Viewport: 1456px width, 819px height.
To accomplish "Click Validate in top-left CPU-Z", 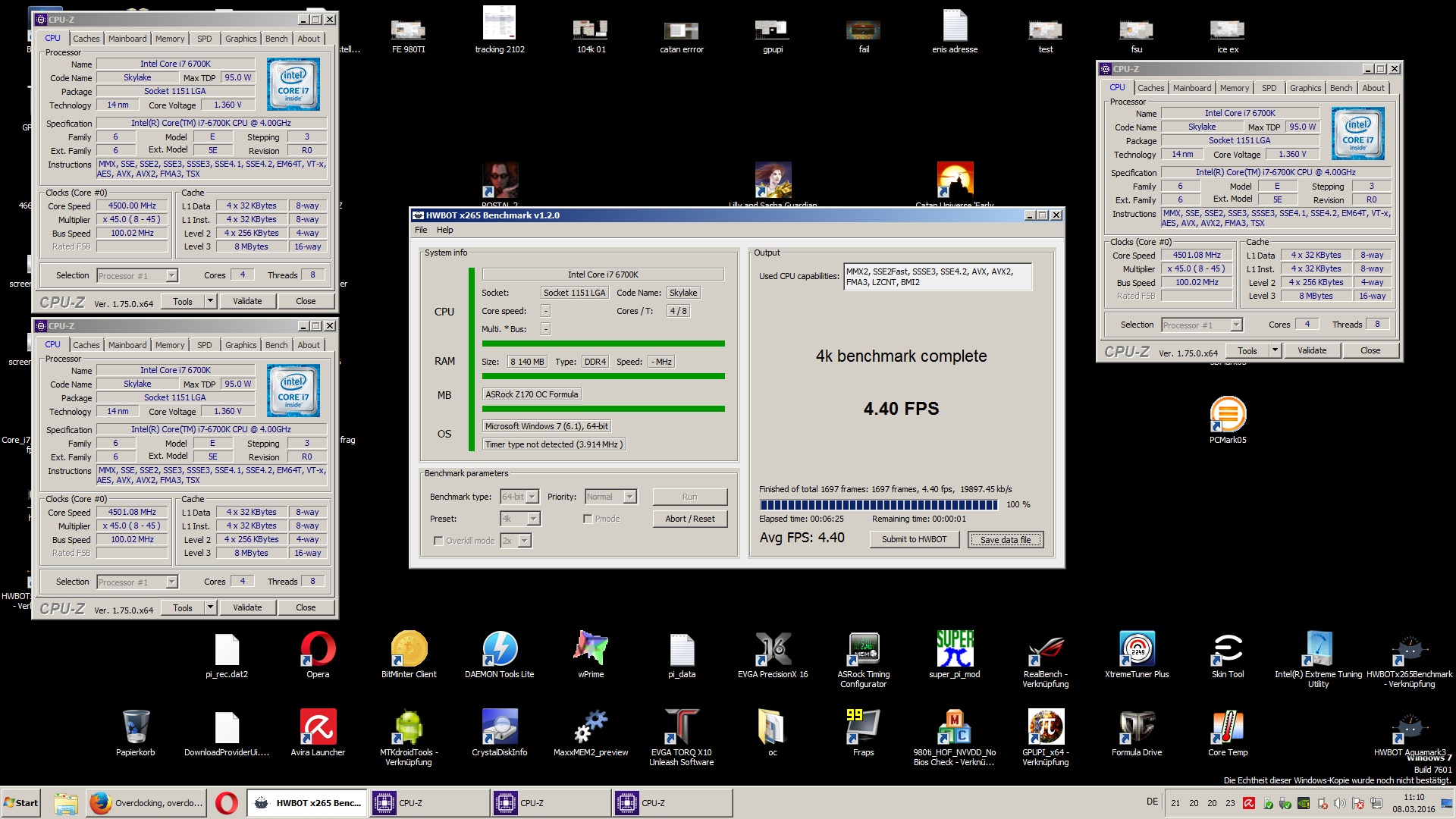I will [247, 301].
